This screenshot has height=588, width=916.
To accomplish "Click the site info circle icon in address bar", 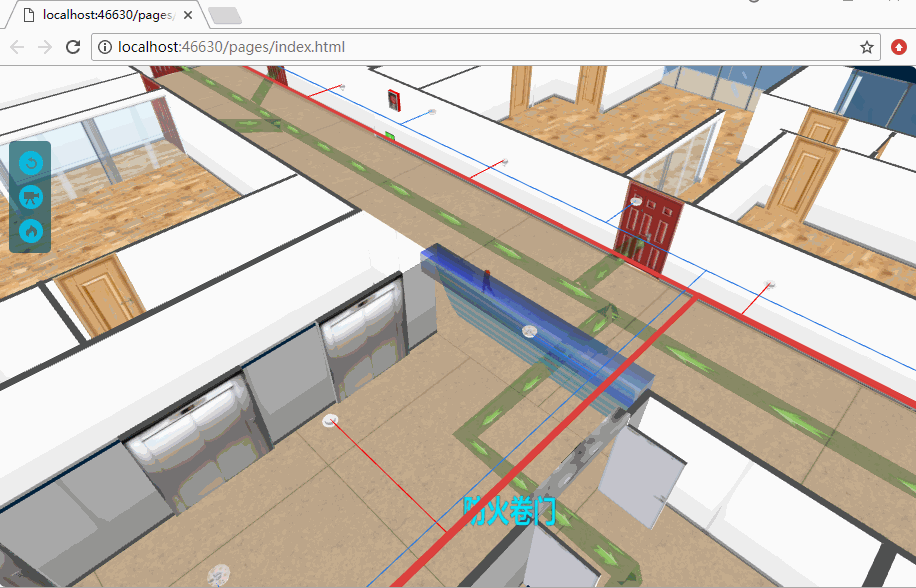I will point(105,46).
